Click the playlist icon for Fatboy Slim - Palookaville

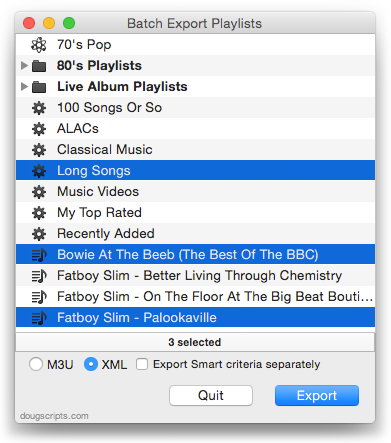39,318
